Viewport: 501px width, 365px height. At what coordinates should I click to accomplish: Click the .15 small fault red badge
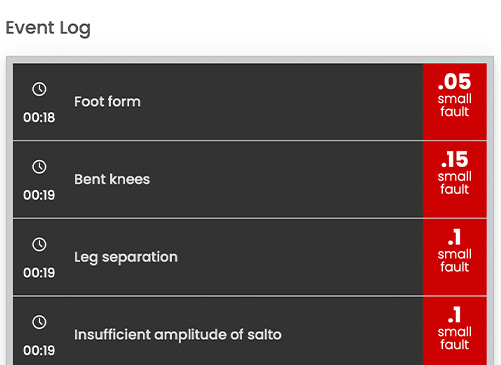coord(455,180)
